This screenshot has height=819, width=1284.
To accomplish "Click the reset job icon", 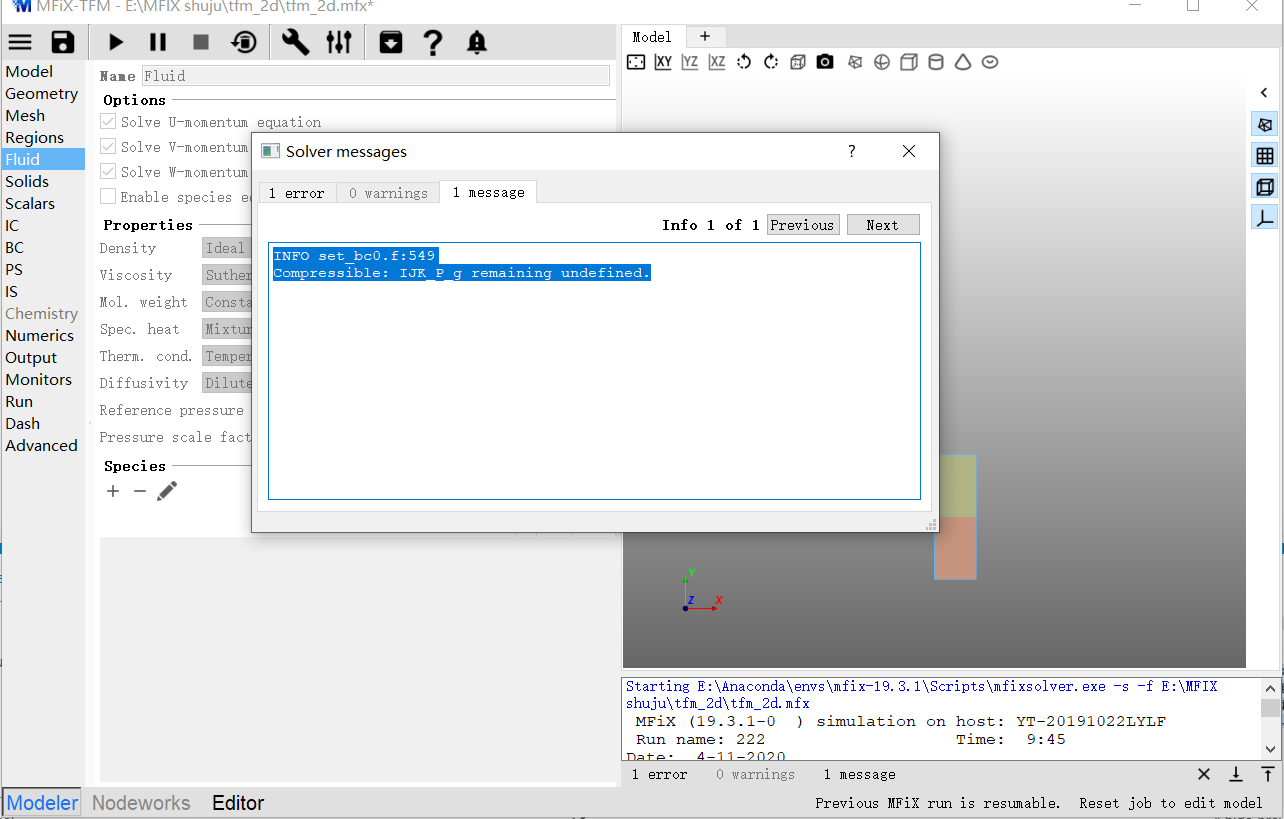I will [x=244, y=42].
